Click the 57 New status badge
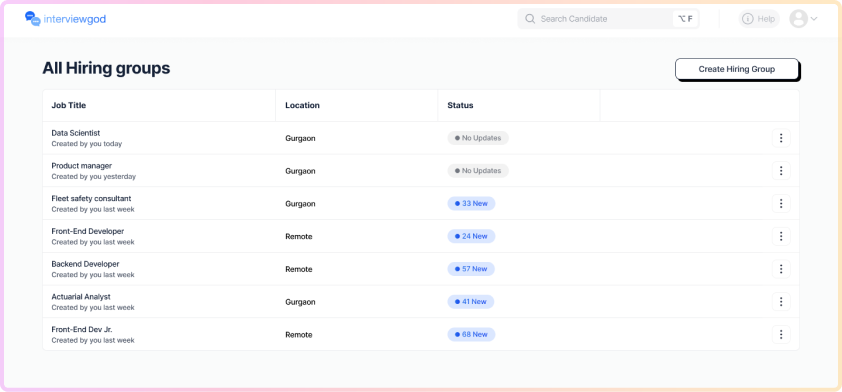 (471, 269)
